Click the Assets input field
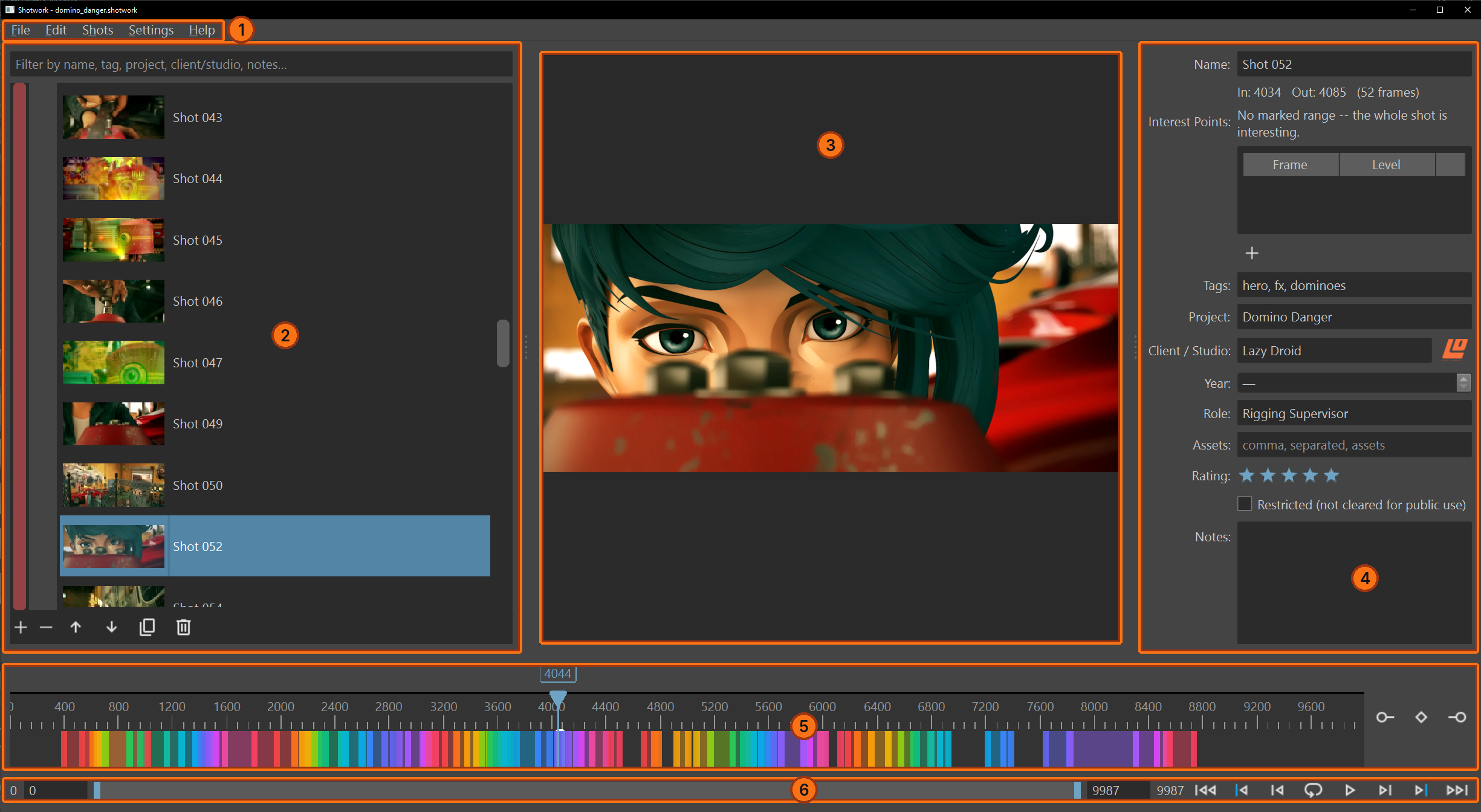The width and height of the screenshot is (1481, 812). 1354,445
